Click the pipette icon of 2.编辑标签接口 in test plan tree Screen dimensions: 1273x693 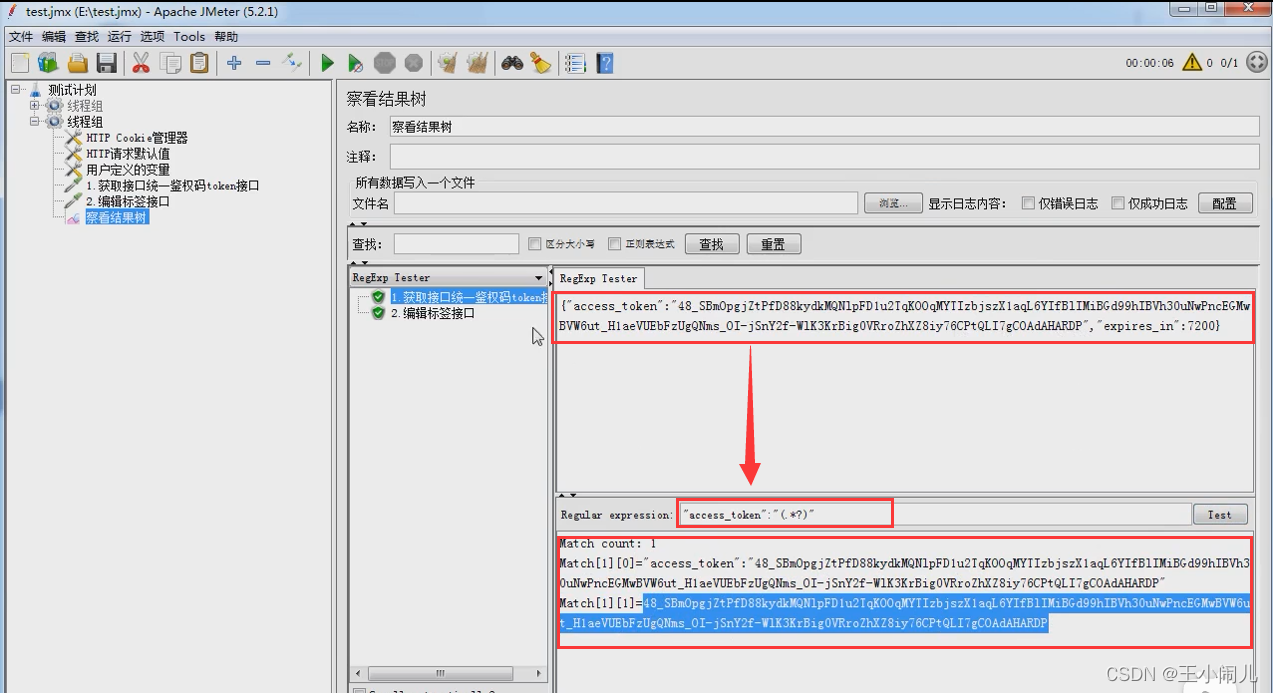click(74, 202)
